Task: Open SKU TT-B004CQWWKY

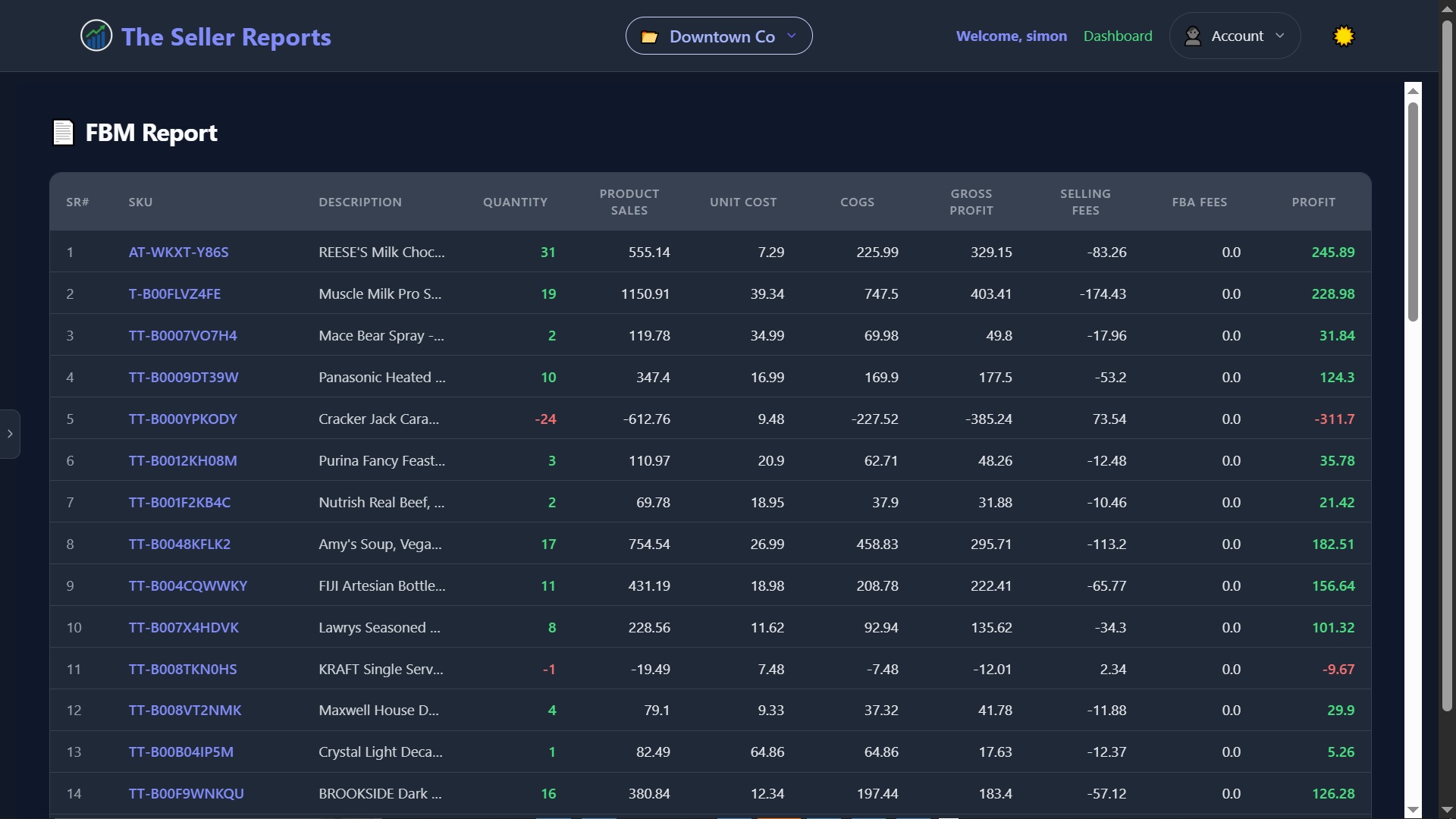Action: coord(188,585)
